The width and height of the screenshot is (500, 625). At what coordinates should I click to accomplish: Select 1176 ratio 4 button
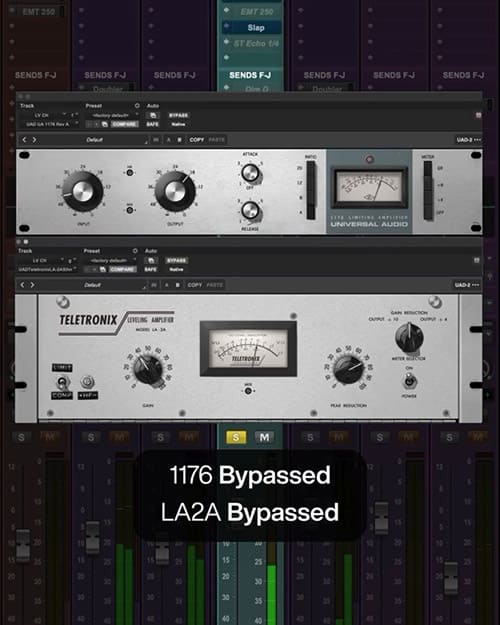[311, 212]
